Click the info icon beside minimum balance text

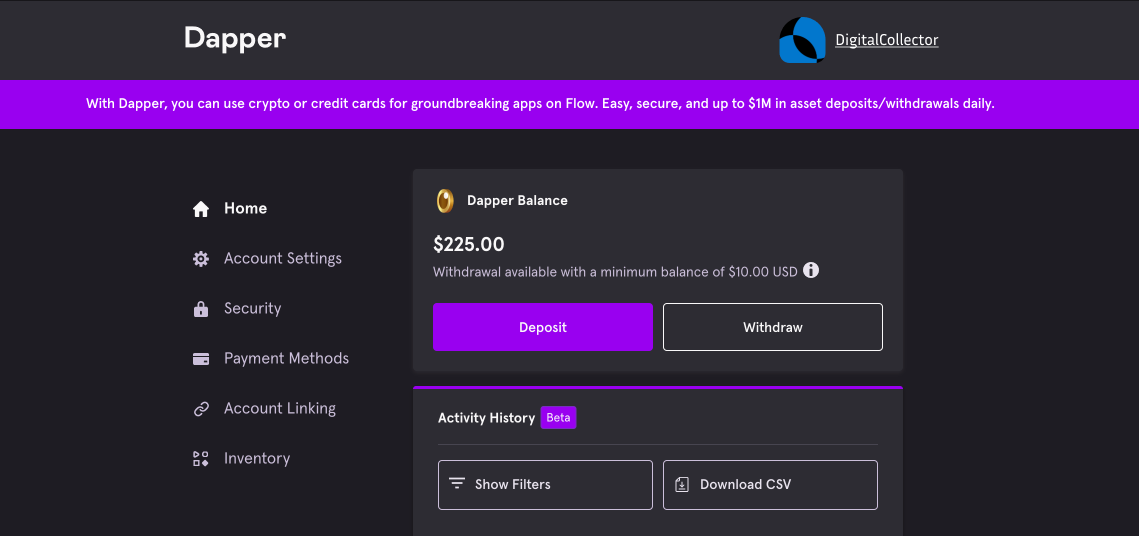(811, 271)
